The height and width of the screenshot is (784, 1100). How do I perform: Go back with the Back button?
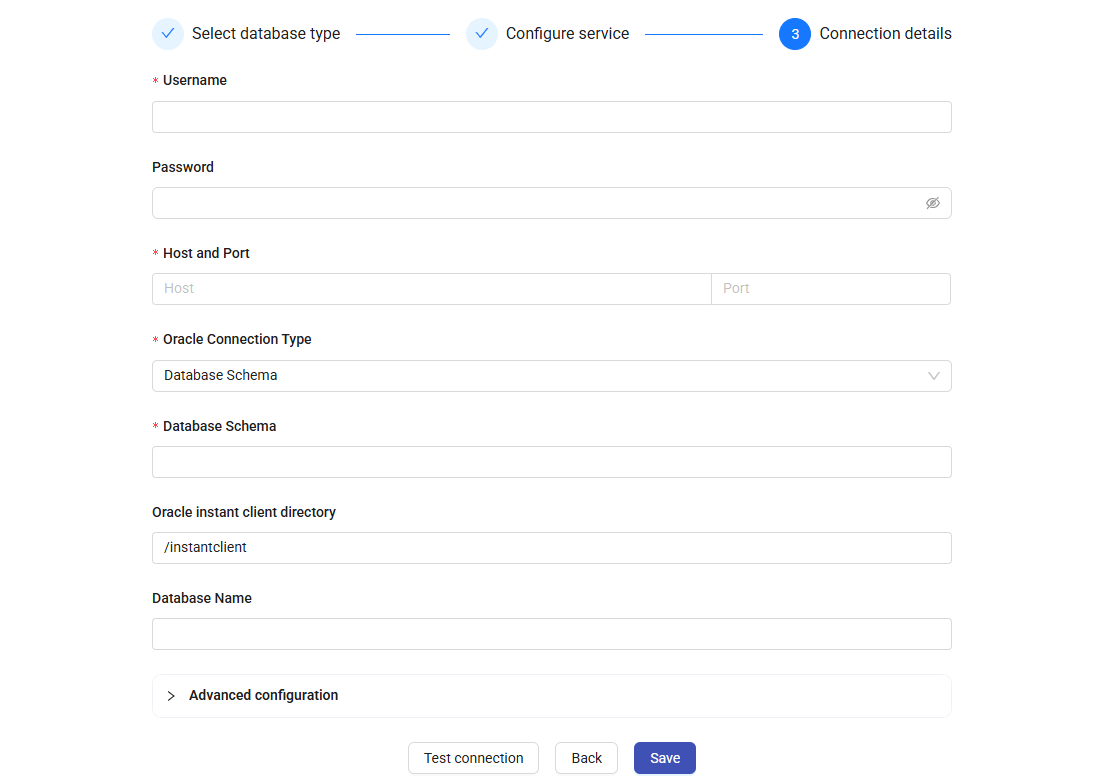click(x=586, y=758)
